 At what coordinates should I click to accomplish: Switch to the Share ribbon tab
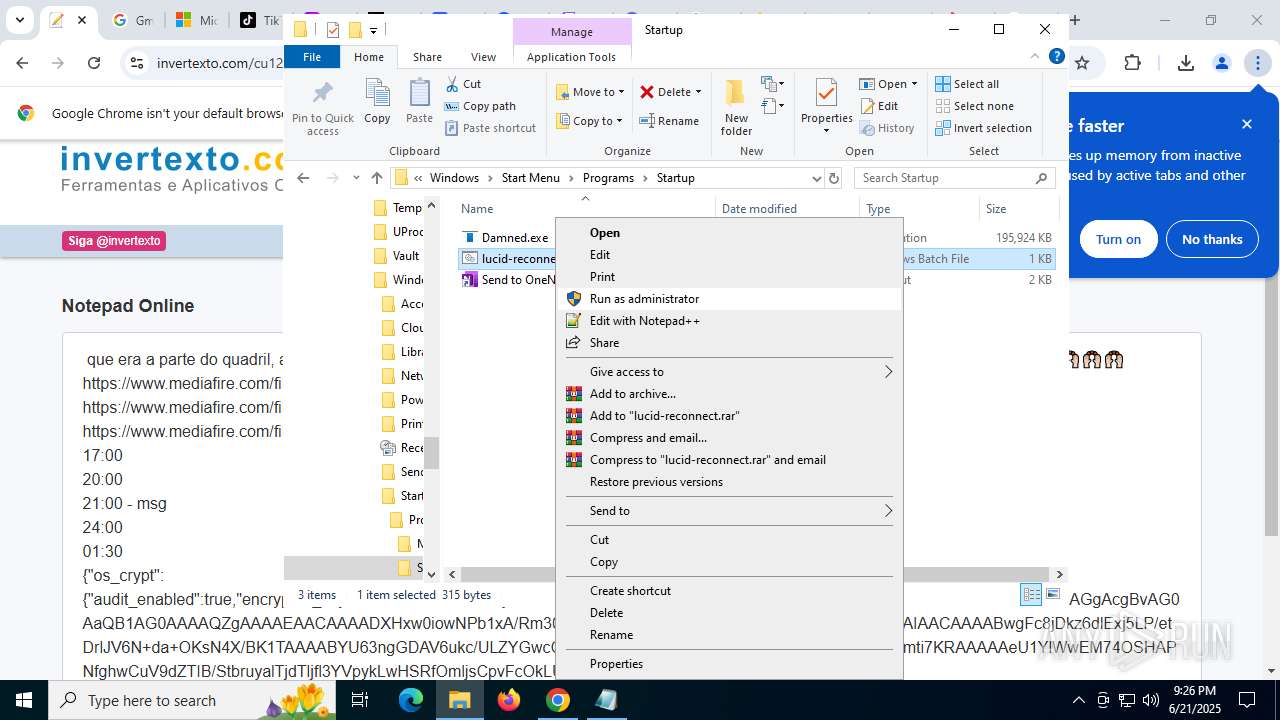coord(427,57)
